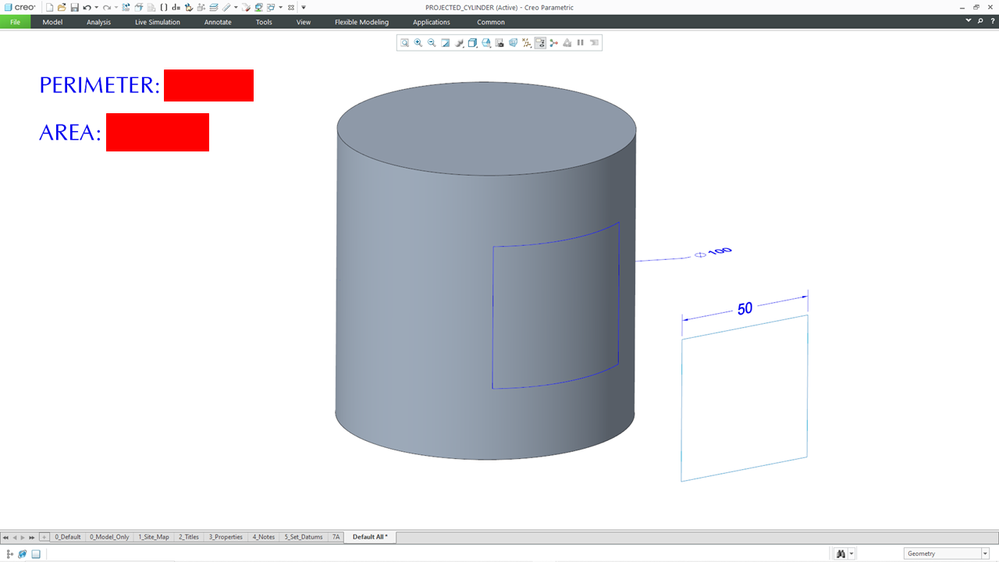Screen dimensions: 999x562
Task: Open the display style cube icon
Action: click(472, 43)
